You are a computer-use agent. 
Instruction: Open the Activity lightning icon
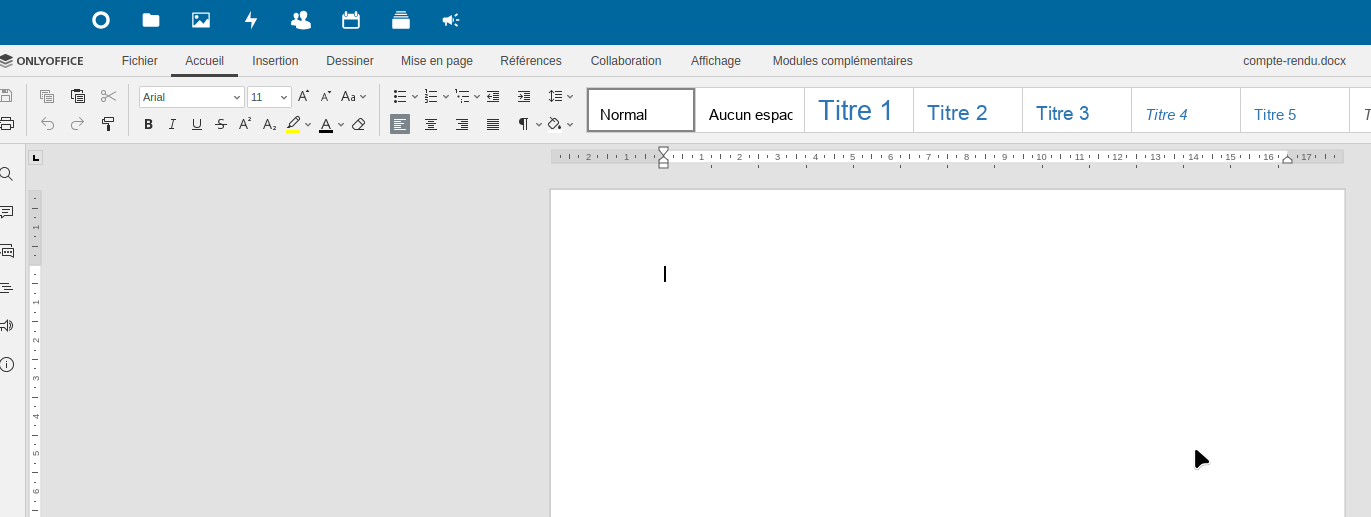251,20
